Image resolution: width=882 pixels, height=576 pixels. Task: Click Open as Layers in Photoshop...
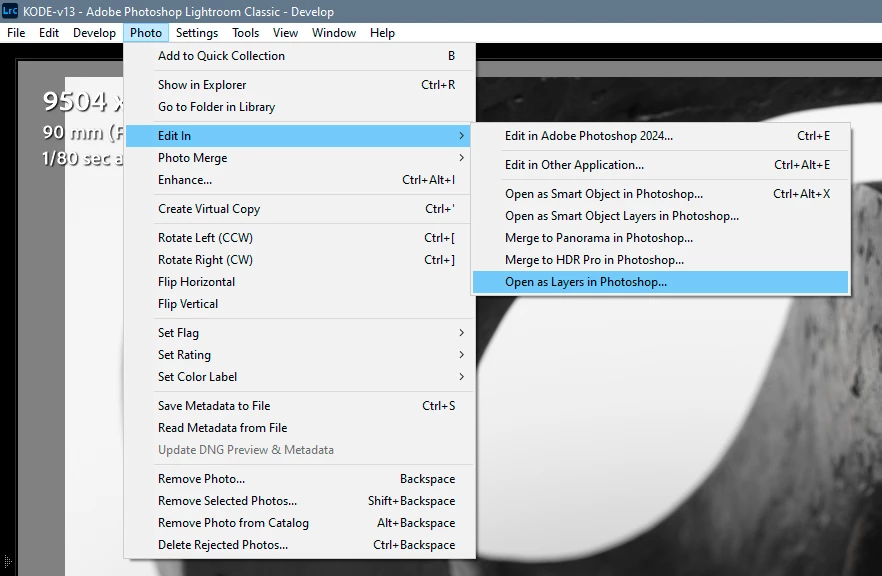point(660,282)
